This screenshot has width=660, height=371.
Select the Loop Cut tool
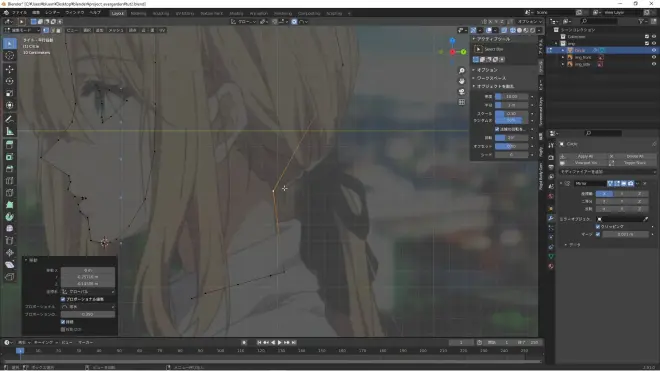tap(10, 181)
